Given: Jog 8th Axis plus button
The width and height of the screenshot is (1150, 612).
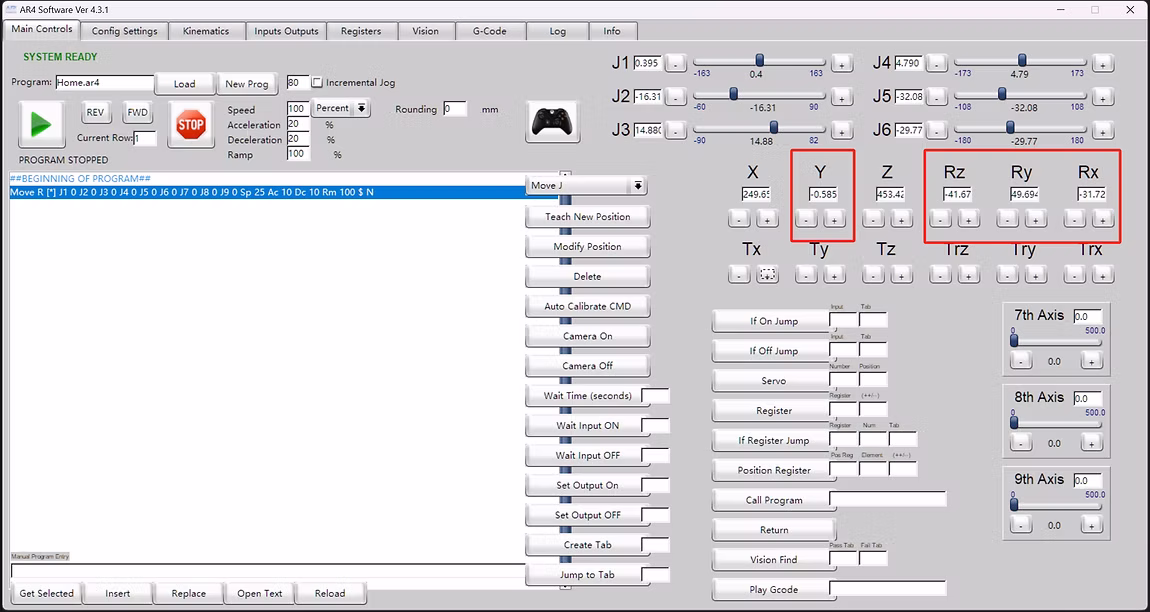Looking at the screenshot, I should tap(1091, 443).
